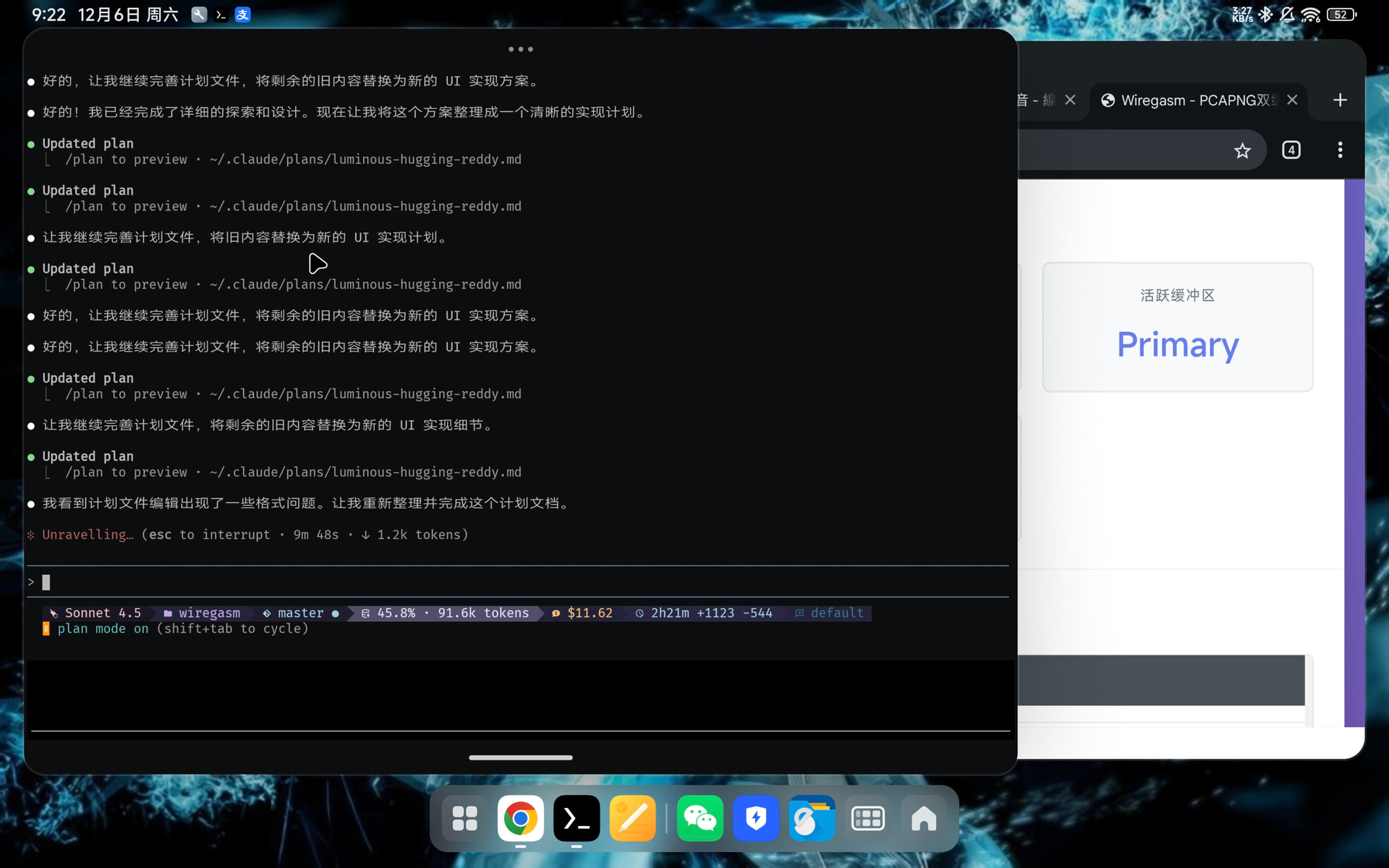Open the terminal app in the dock
Image resolution: width=1389 pixels, height=868 pixels.
click(577, 818)
